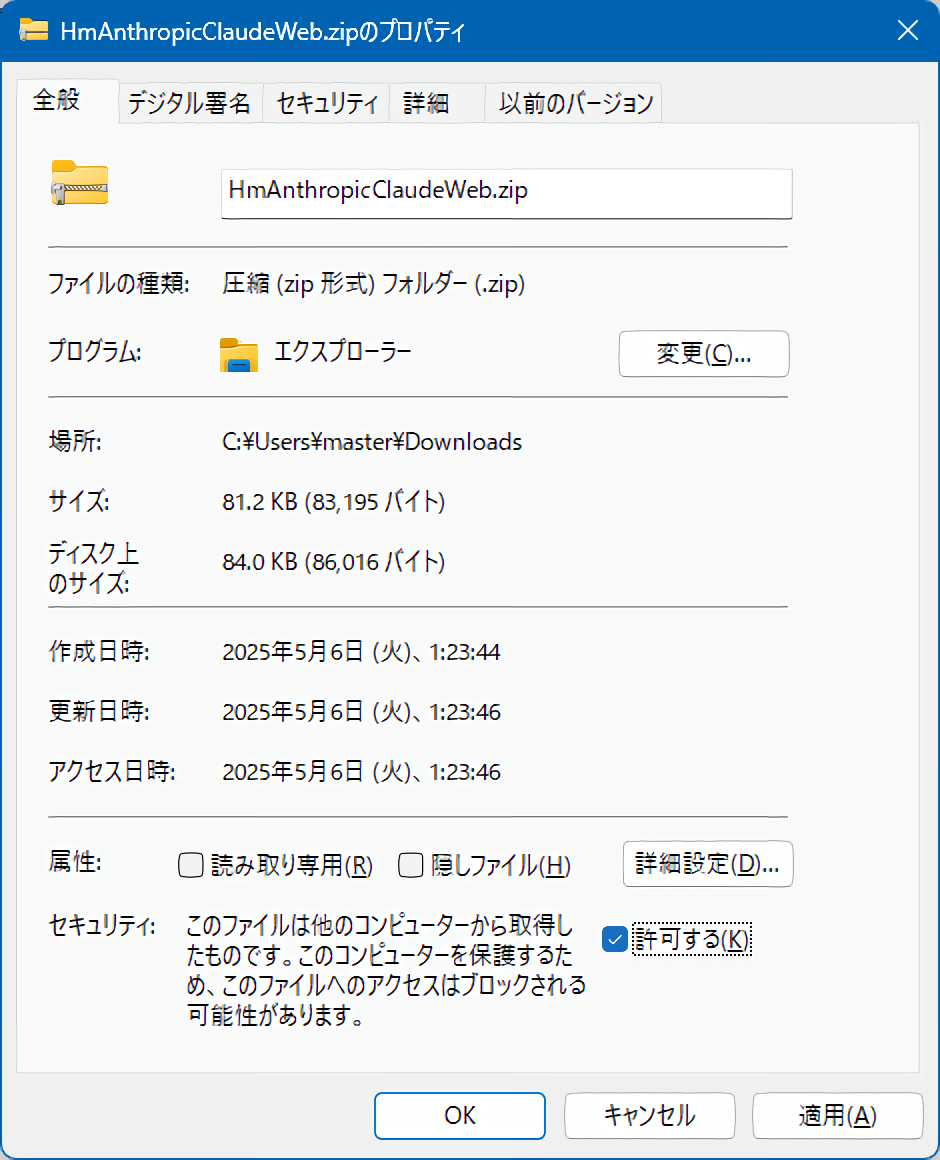Click the キャンセル button
The width and height of the screenshot is (940, 1160).
click(x=649, y=1115)
